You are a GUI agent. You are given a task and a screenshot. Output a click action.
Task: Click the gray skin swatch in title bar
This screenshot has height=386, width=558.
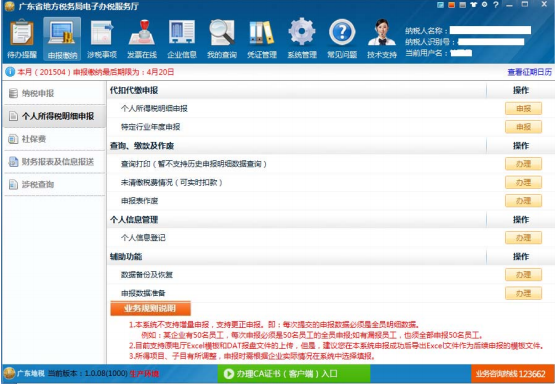[x=462, y=5]
